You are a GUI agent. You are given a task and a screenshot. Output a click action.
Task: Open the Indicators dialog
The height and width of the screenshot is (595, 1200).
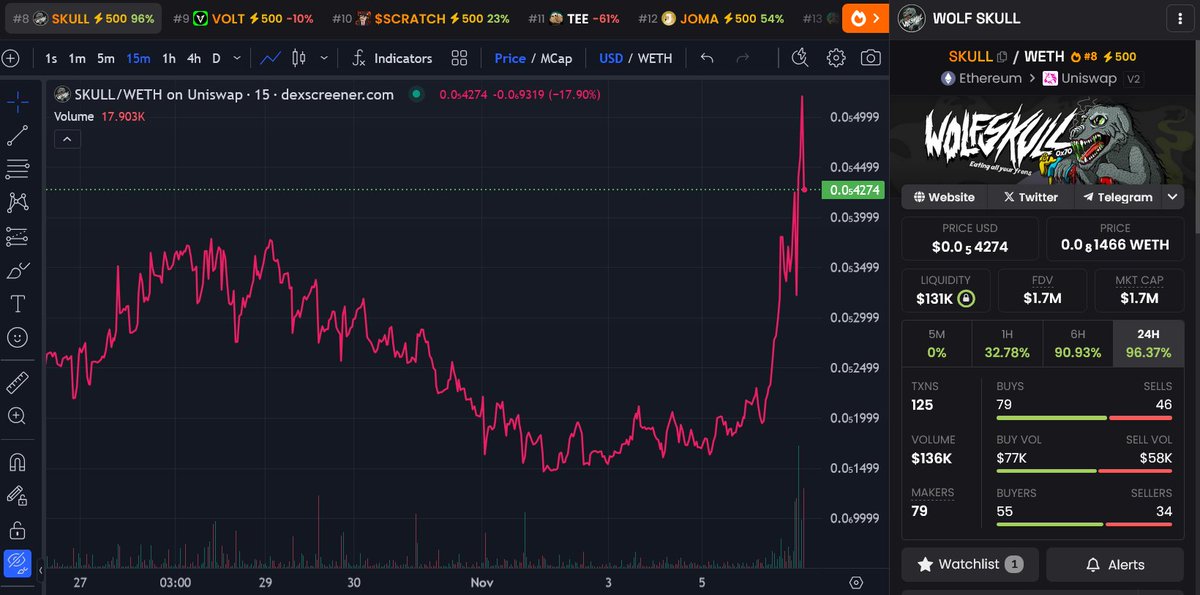pyautogui.click(x=392, y=58)
